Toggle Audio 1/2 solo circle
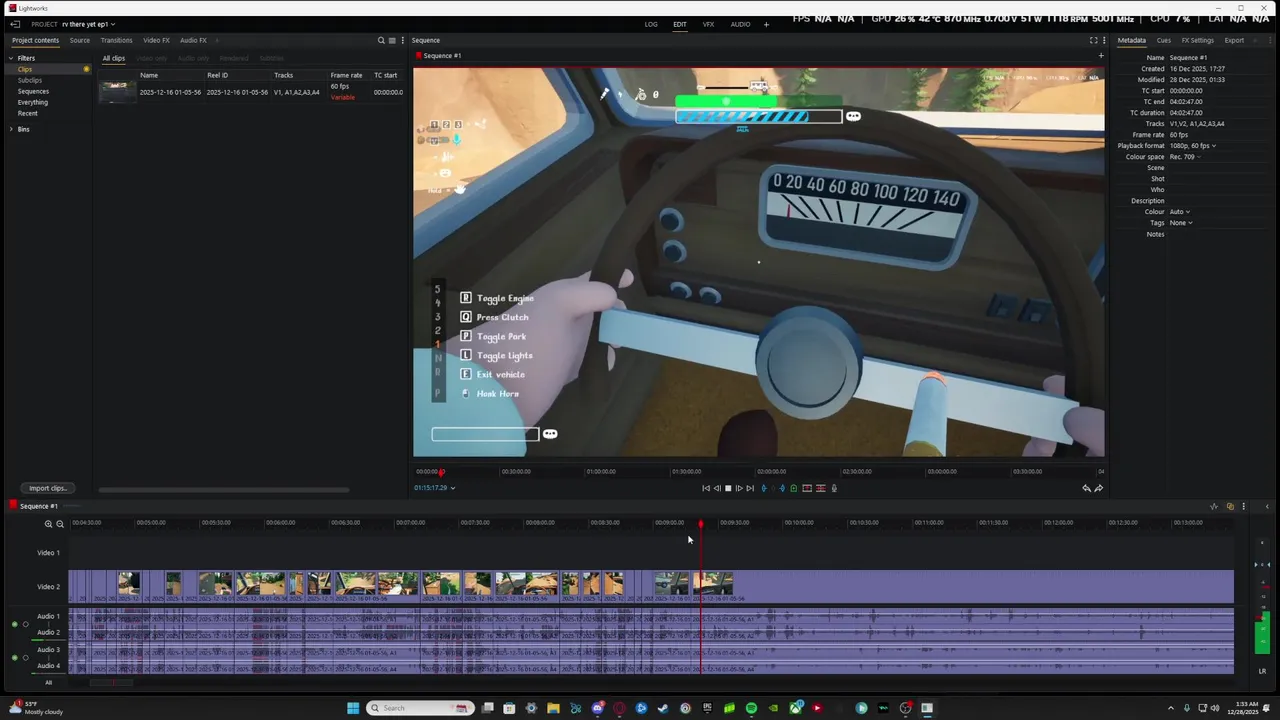1280x720 pixels. pos(26,624)
